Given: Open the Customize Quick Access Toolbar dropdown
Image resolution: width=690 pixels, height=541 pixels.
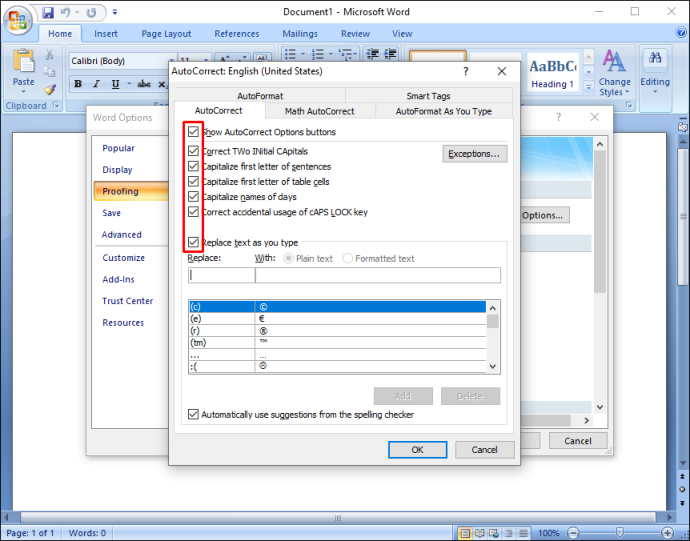Looking at the screenshot, I should (x=115, y=12).
